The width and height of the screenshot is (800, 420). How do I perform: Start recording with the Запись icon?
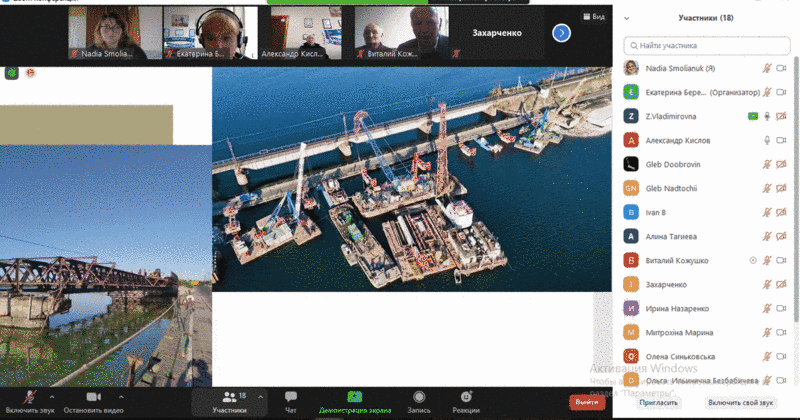tap(419, 397)
